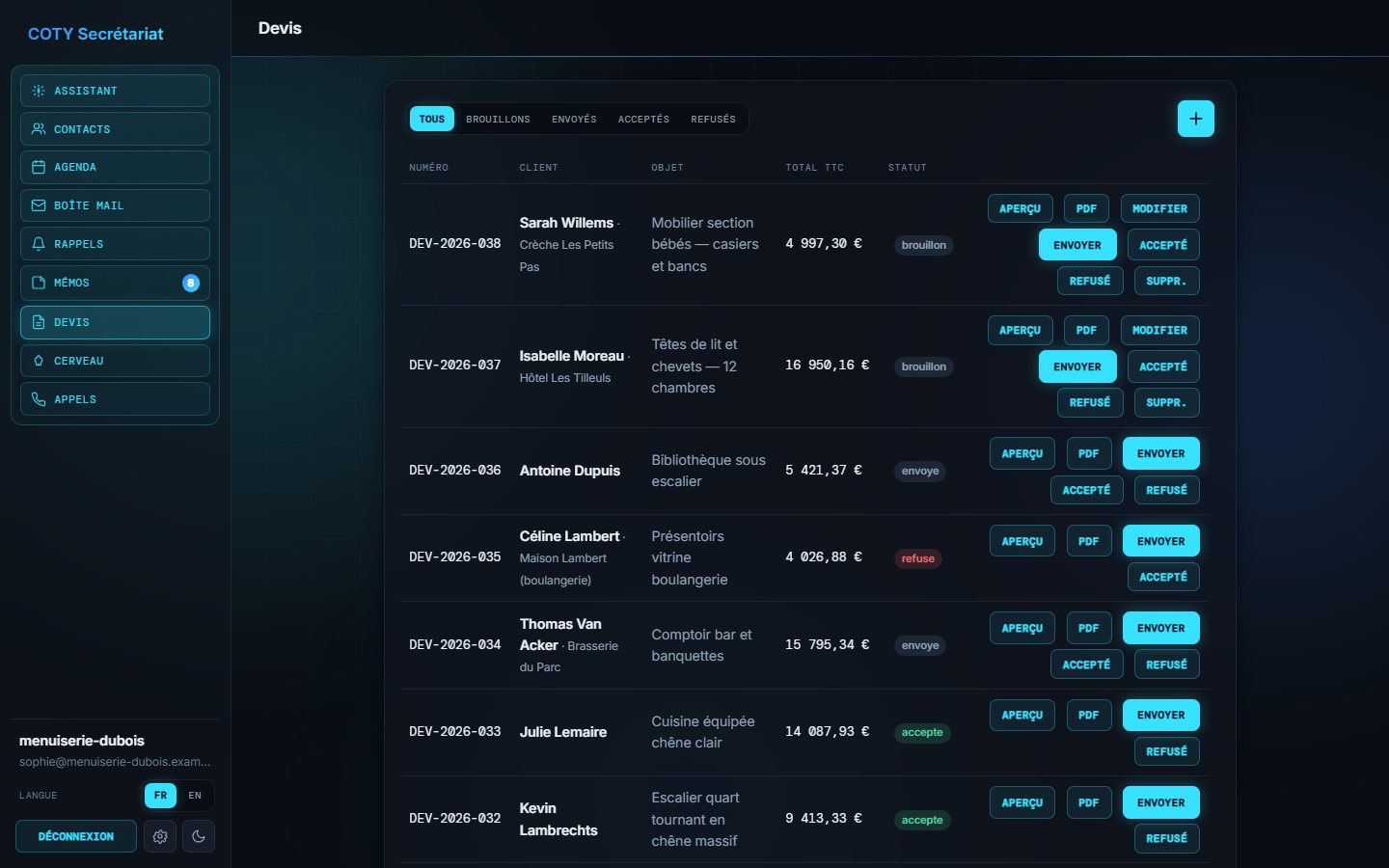
Task: Open the Refusés filter tab
Action: pos(713,119)
